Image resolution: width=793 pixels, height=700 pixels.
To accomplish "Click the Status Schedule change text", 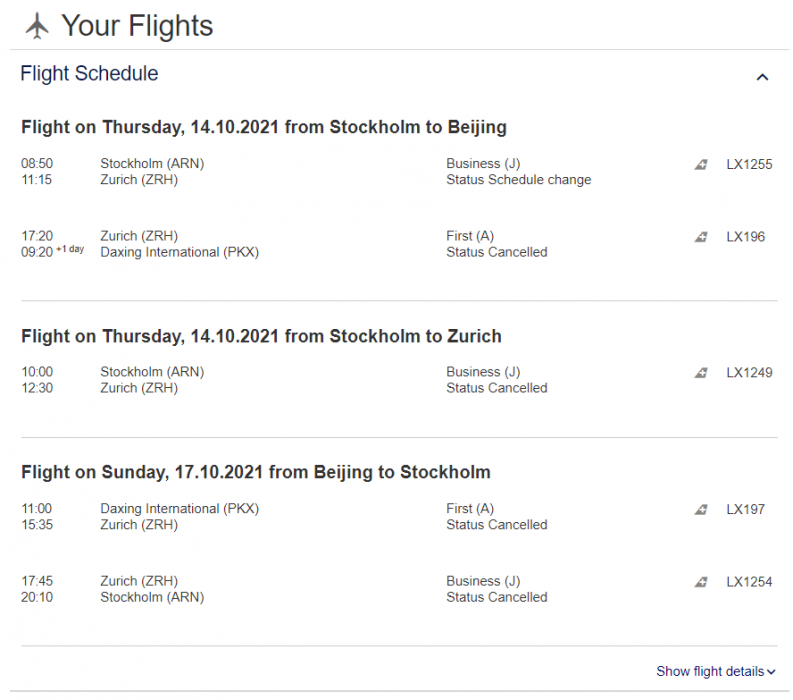I will click(x=518, y=180).
